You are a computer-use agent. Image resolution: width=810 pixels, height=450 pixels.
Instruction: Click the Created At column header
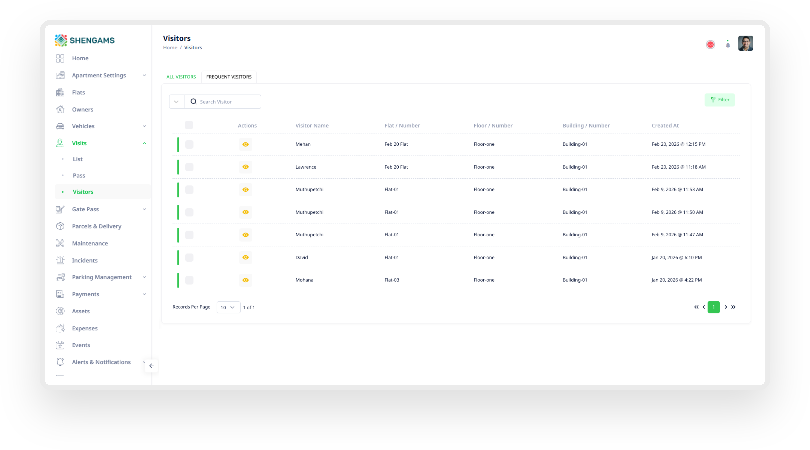coord(665,126)
